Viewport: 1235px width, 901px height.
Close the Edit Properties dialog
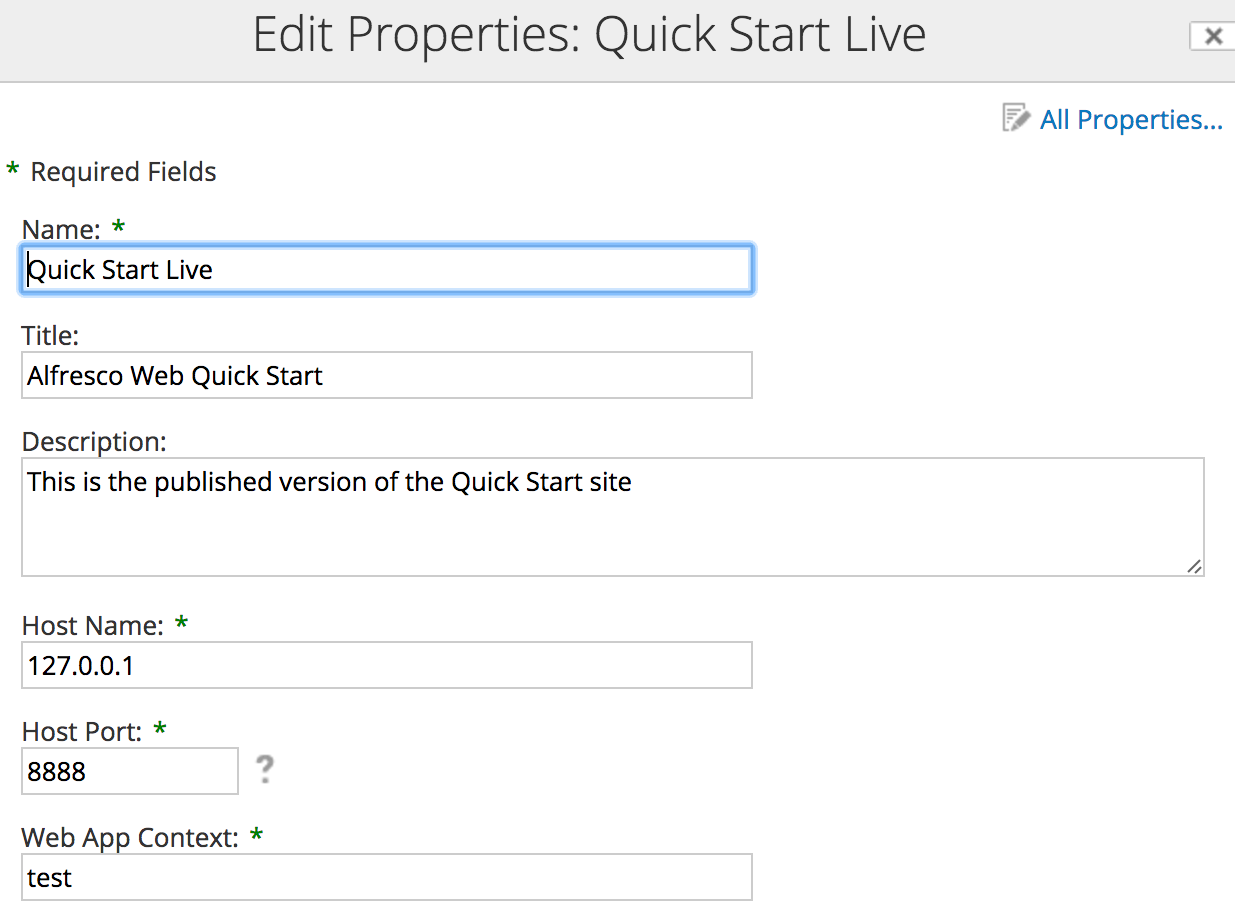(x=1212, y=37)
